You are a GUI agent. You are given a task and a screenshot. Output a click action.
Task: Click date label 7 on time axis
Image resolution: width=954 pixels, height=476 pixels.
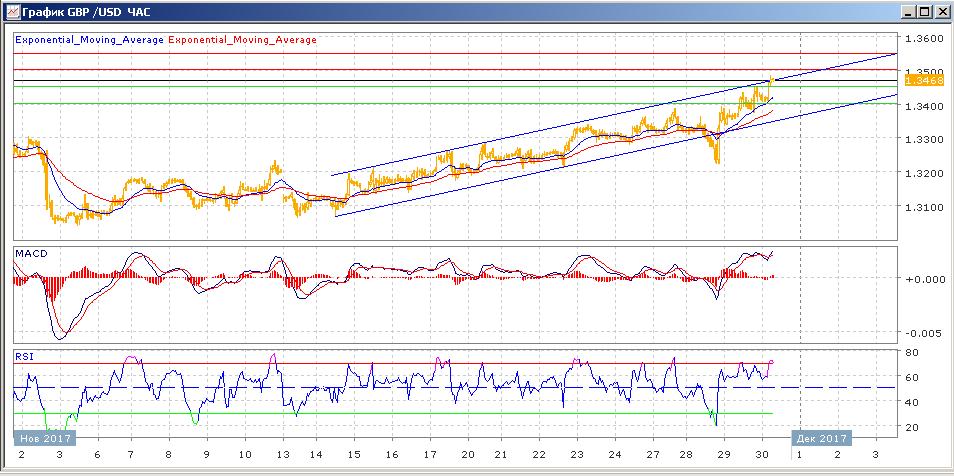130,455
